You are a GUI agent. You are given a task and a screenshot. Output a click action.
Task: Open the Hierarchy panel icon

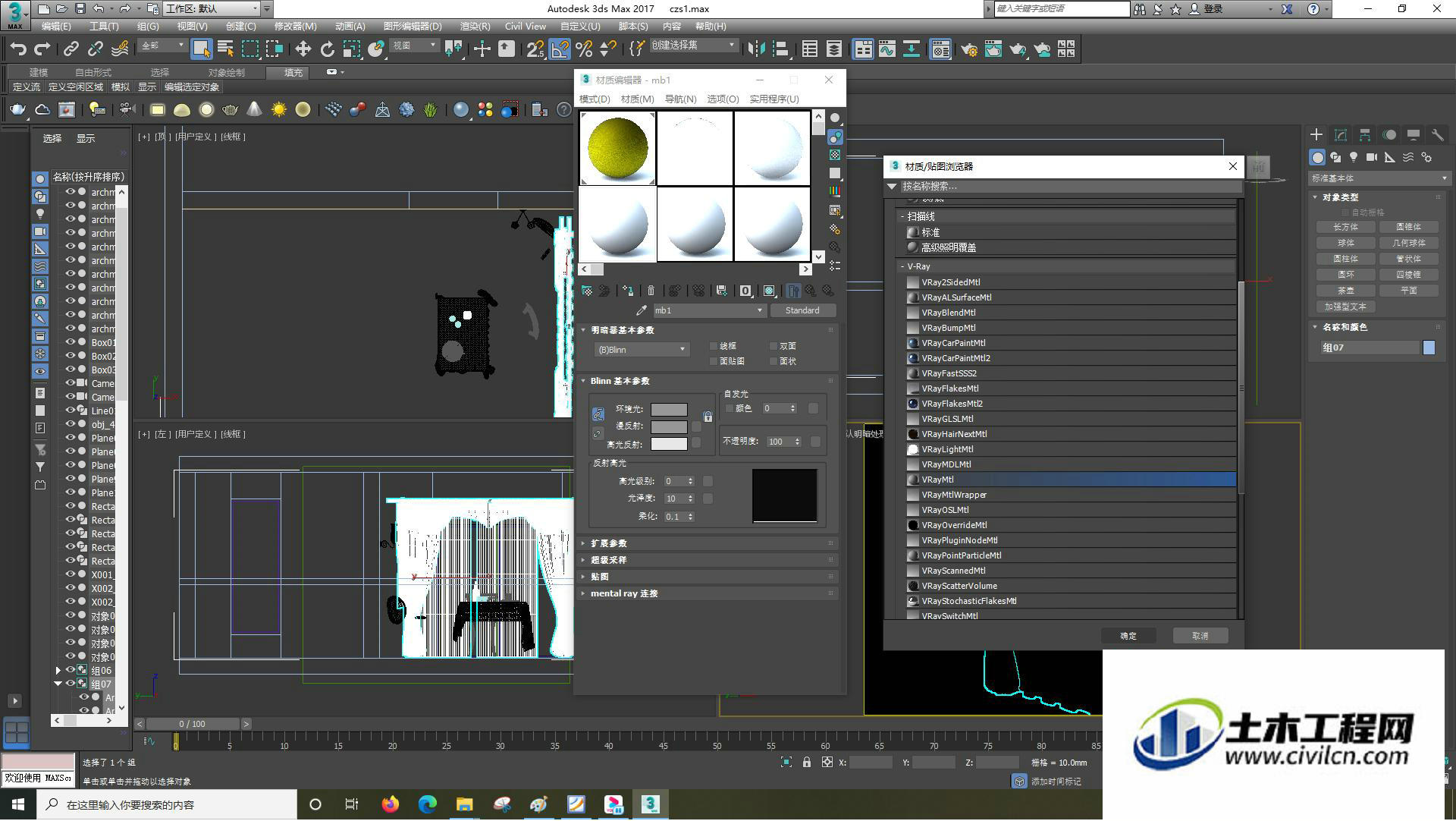click(1365, 134)
